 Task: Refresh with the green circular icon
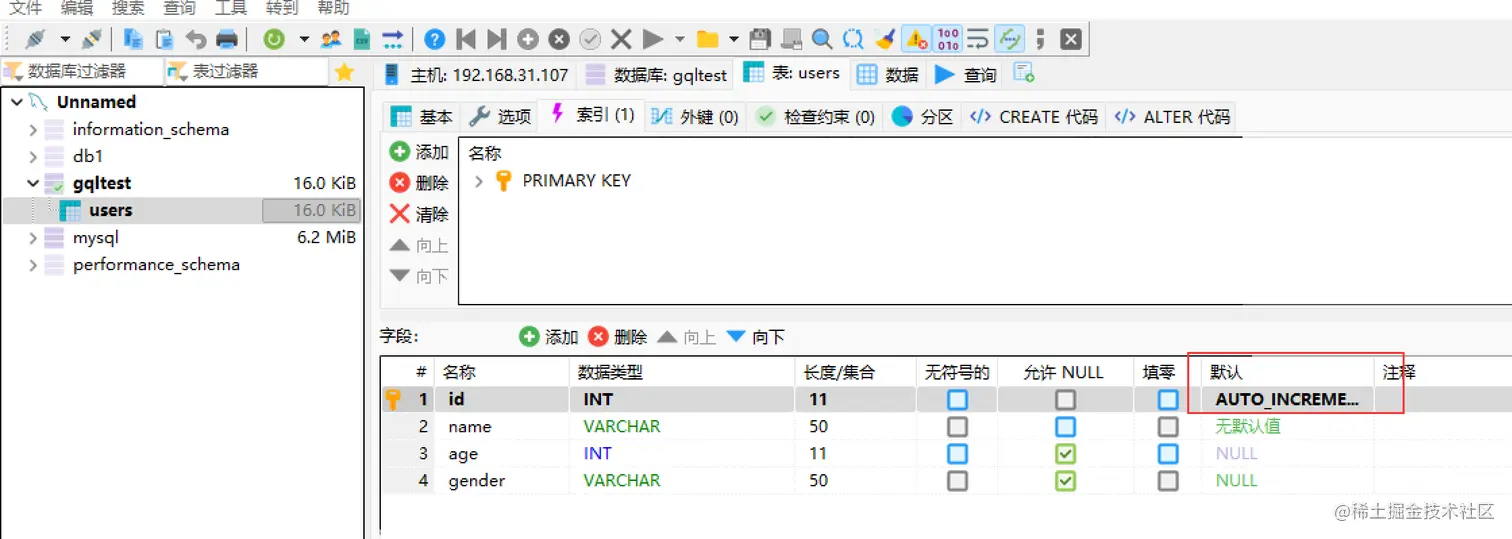(273, 39)
